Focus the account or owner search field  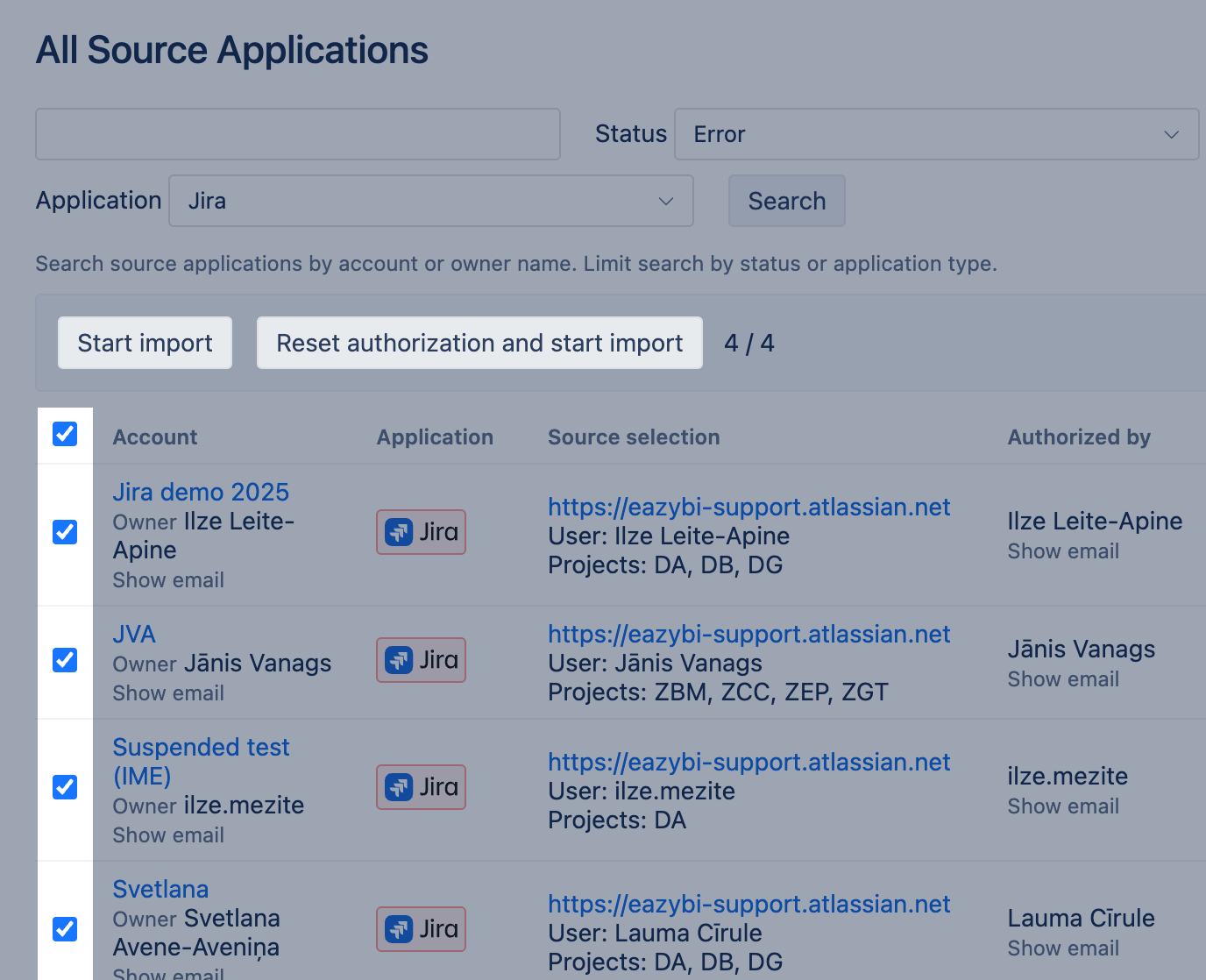(x=298, y=134)
